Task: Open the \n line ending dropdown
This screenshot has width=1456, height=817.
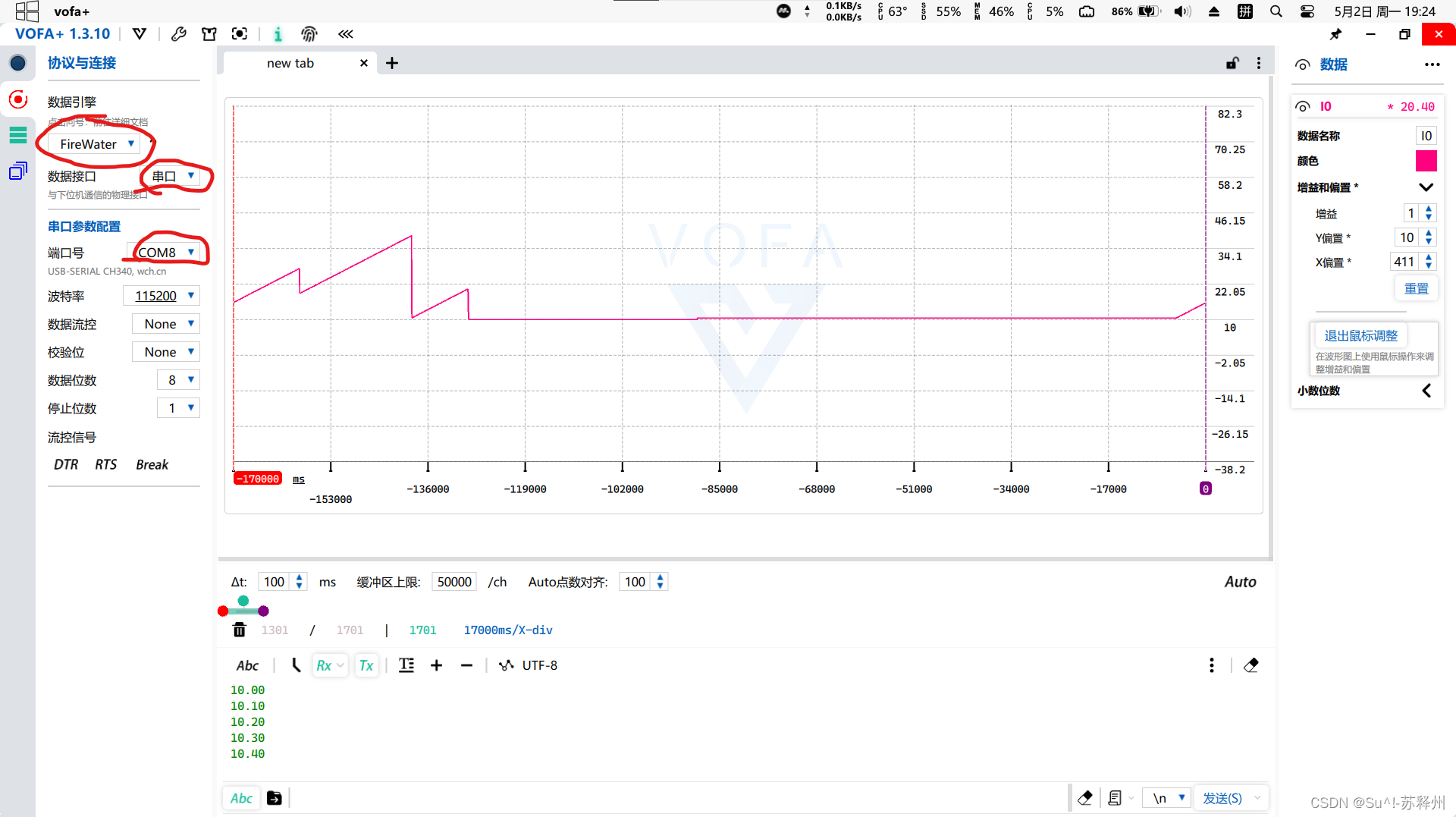Action: pyautogui.click(x=1168, y=798)
